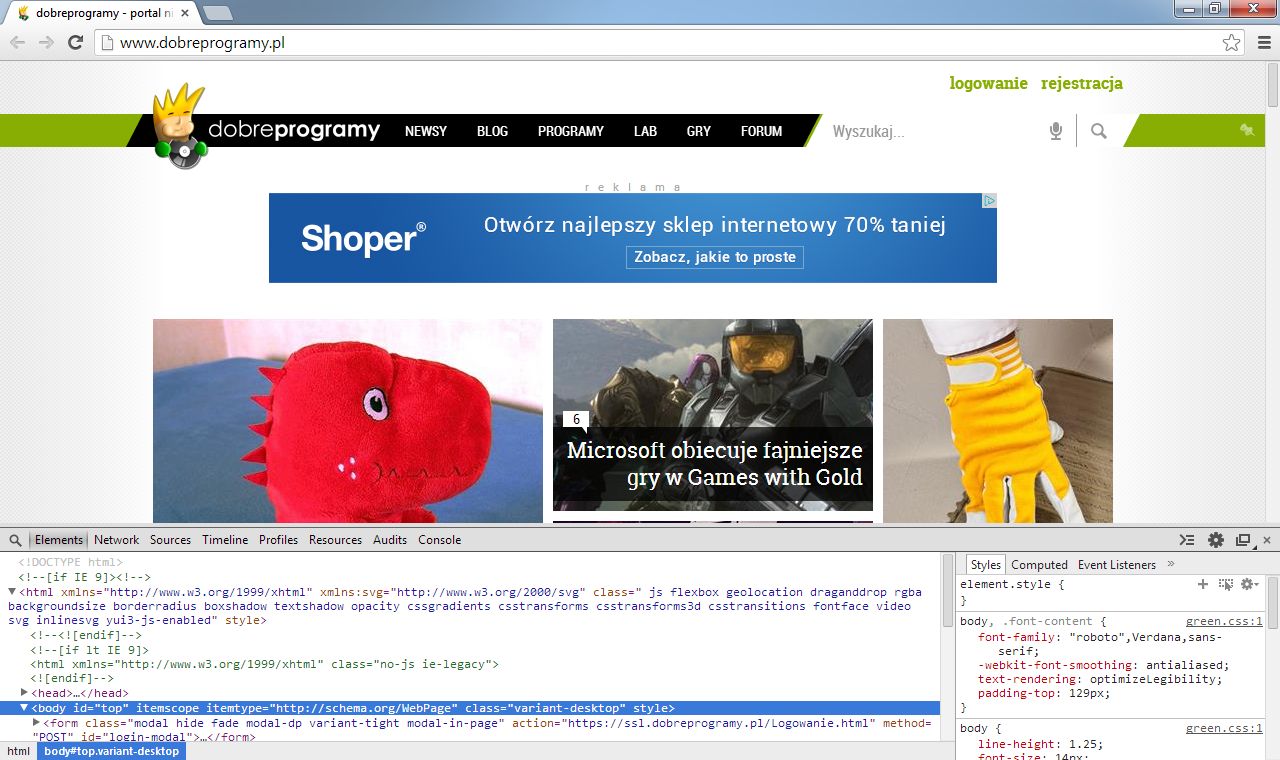Bookmark the page with the star icon

coord(1231,42)
